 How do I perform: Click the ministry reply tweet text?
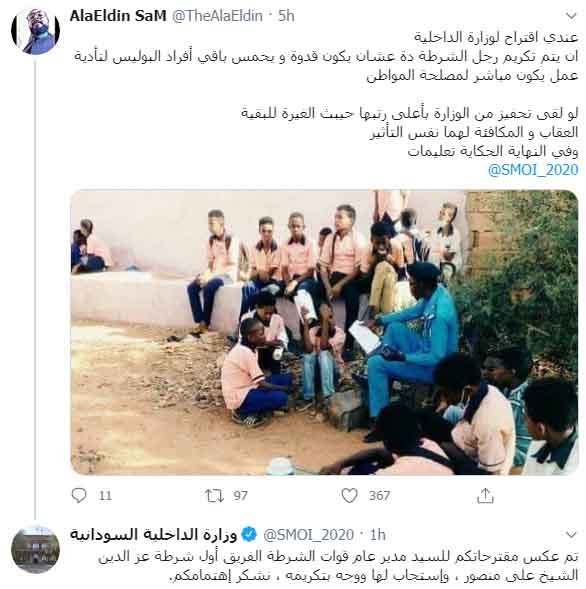(338, 566)
